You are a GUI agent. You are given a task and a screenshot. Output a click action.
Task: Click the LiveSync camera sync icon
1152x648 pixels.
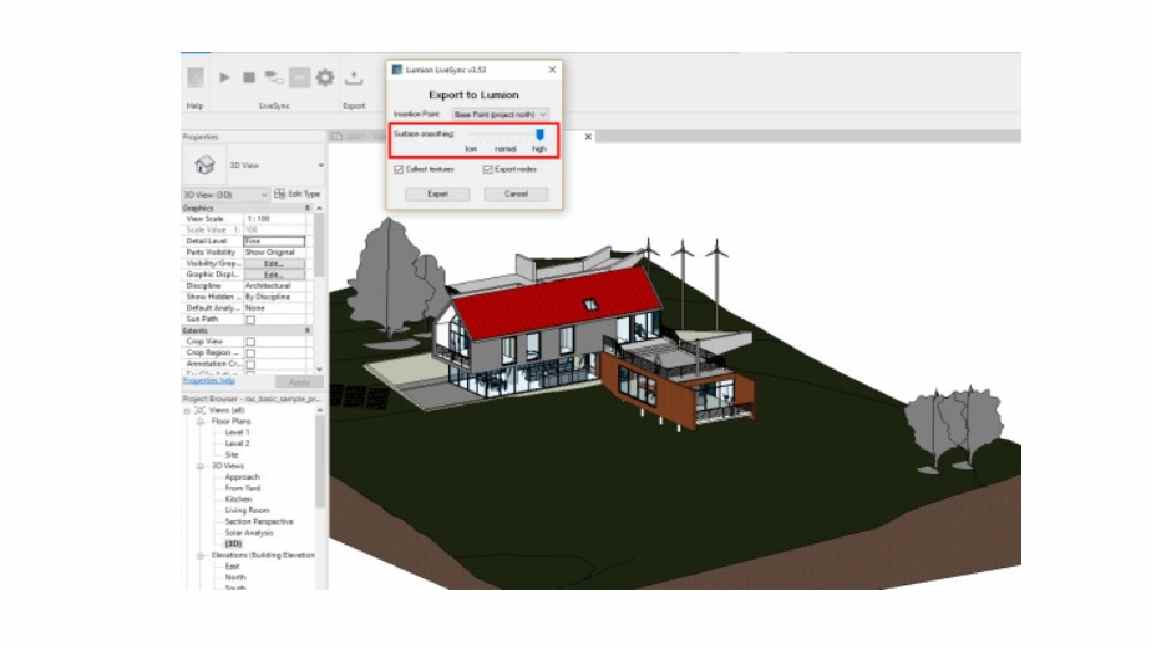click(x=274, y=77)
